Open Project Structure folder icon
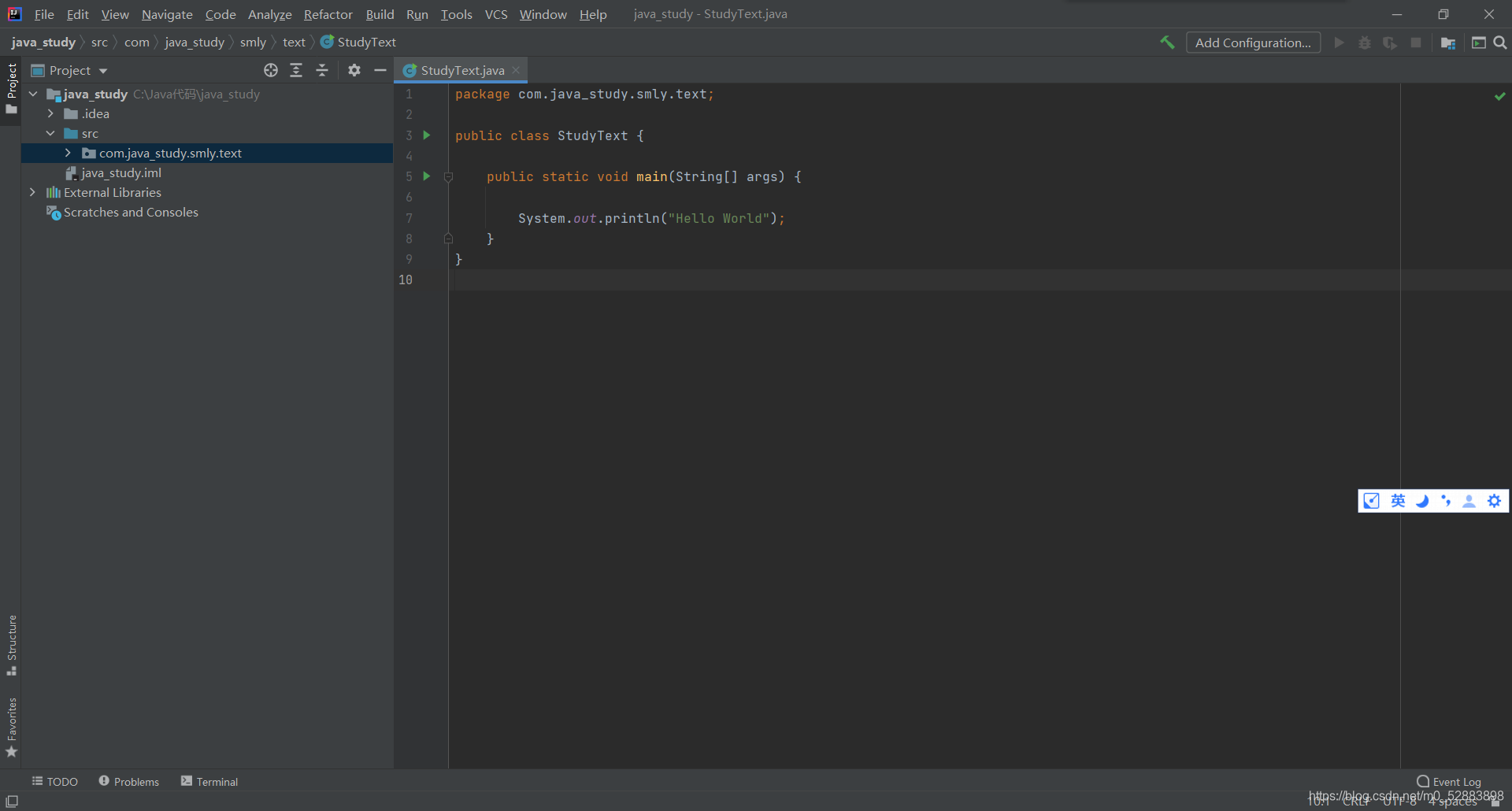 tap(1447, 43)
